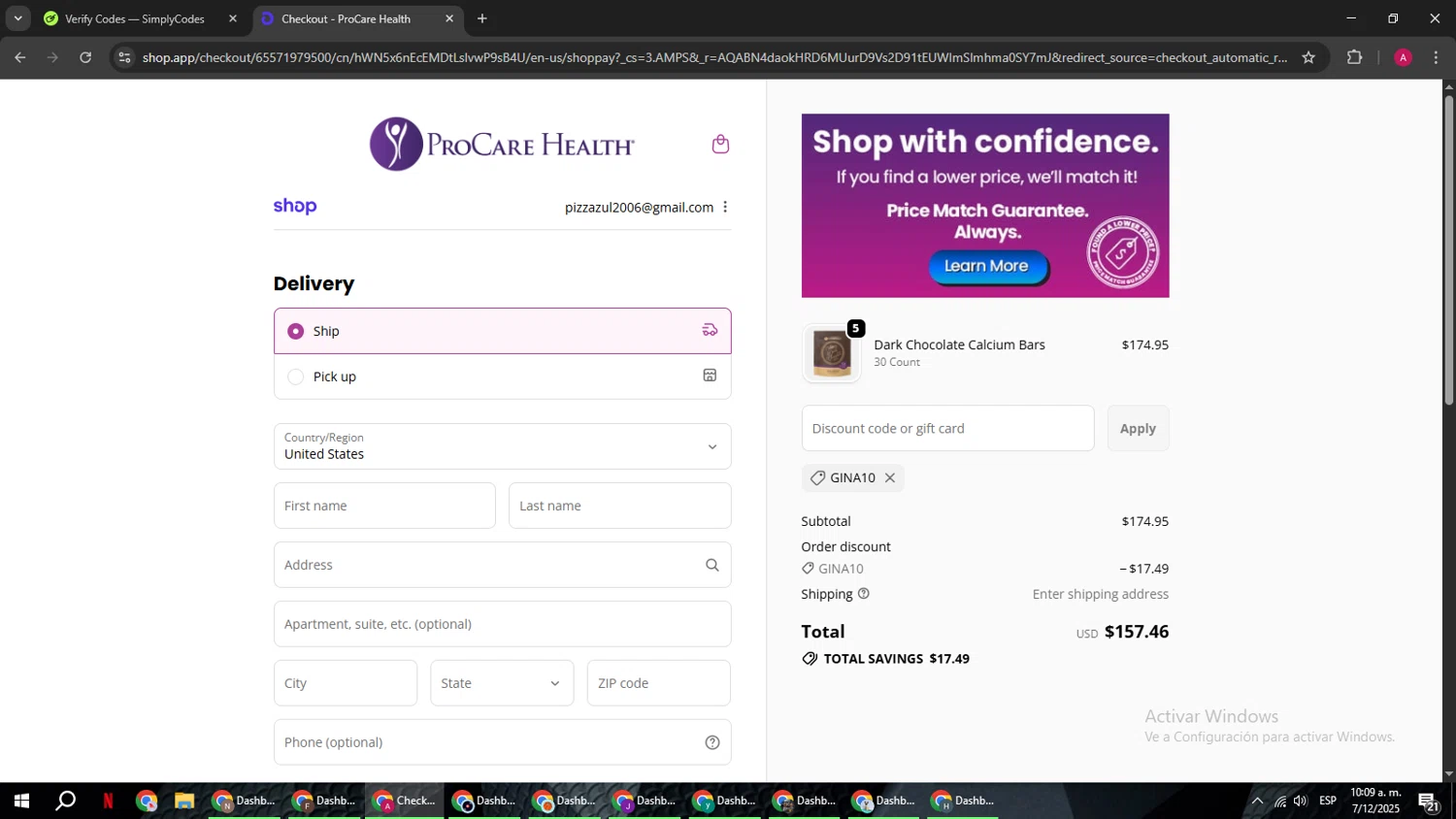The image size is (1456, 819).
Task: Remove the GINA10 discount code
Action: click(889, 477)
